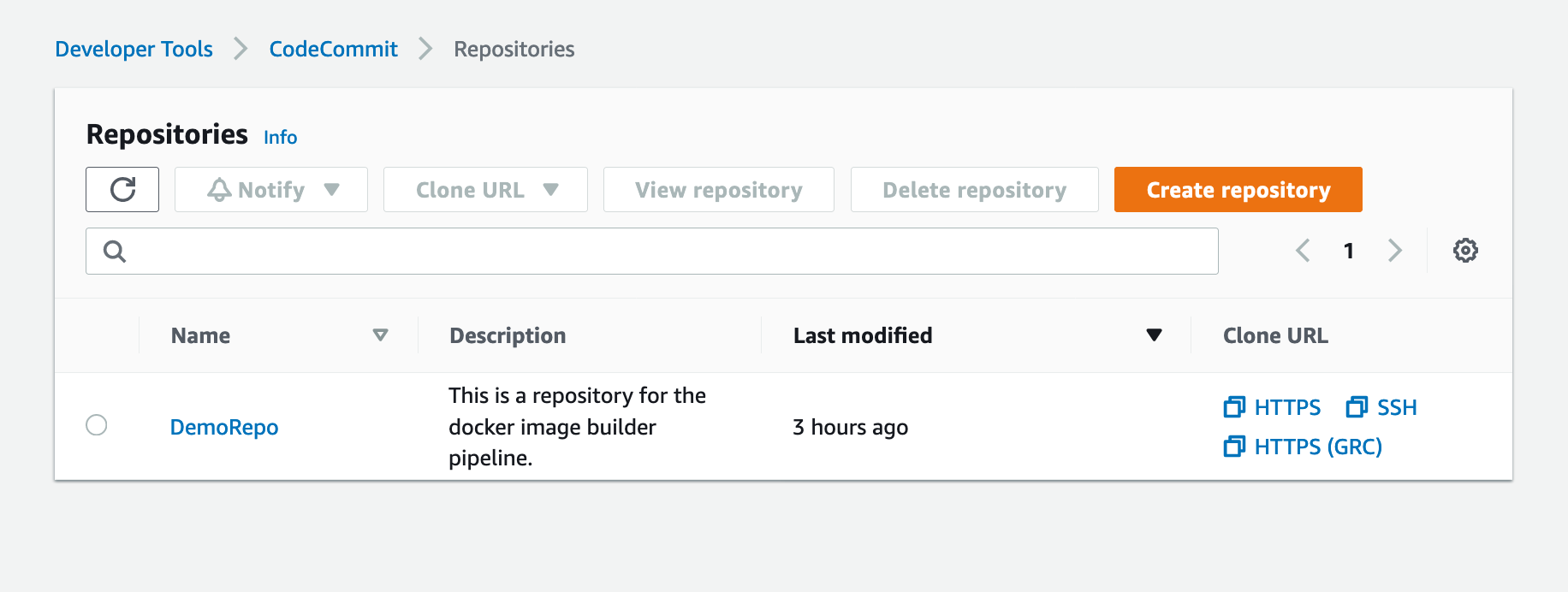Select the DemoRepo row radio button
The height and width of the screenshot is (592, 1568).
tap(97, 425)
